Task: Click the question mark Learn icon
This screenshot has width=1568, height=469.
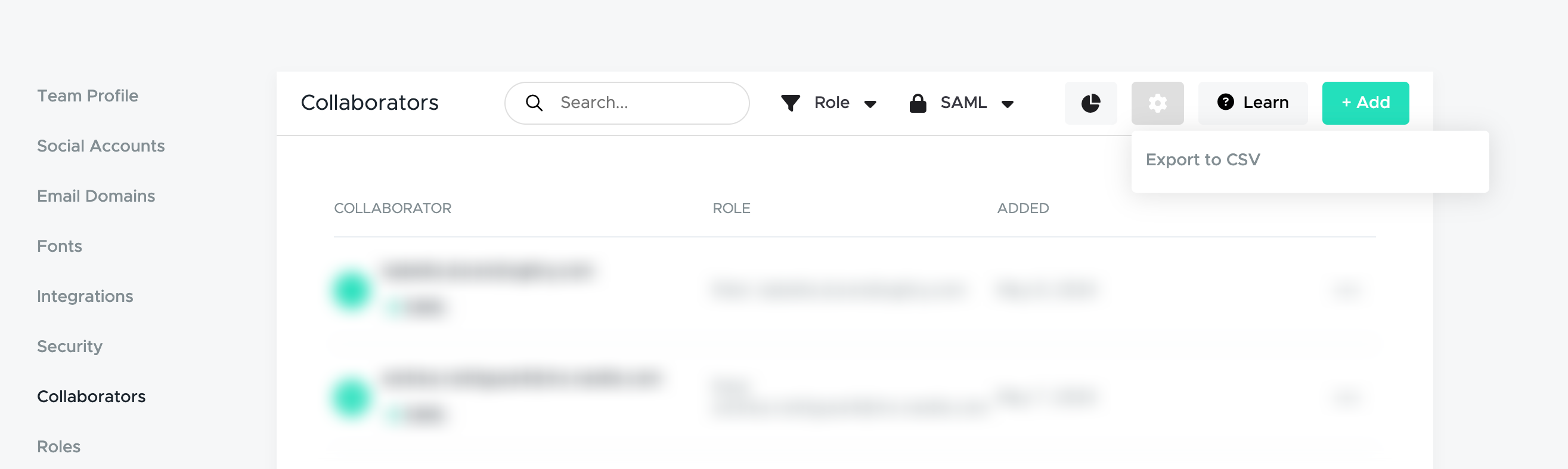Action: coord(1225,102)
